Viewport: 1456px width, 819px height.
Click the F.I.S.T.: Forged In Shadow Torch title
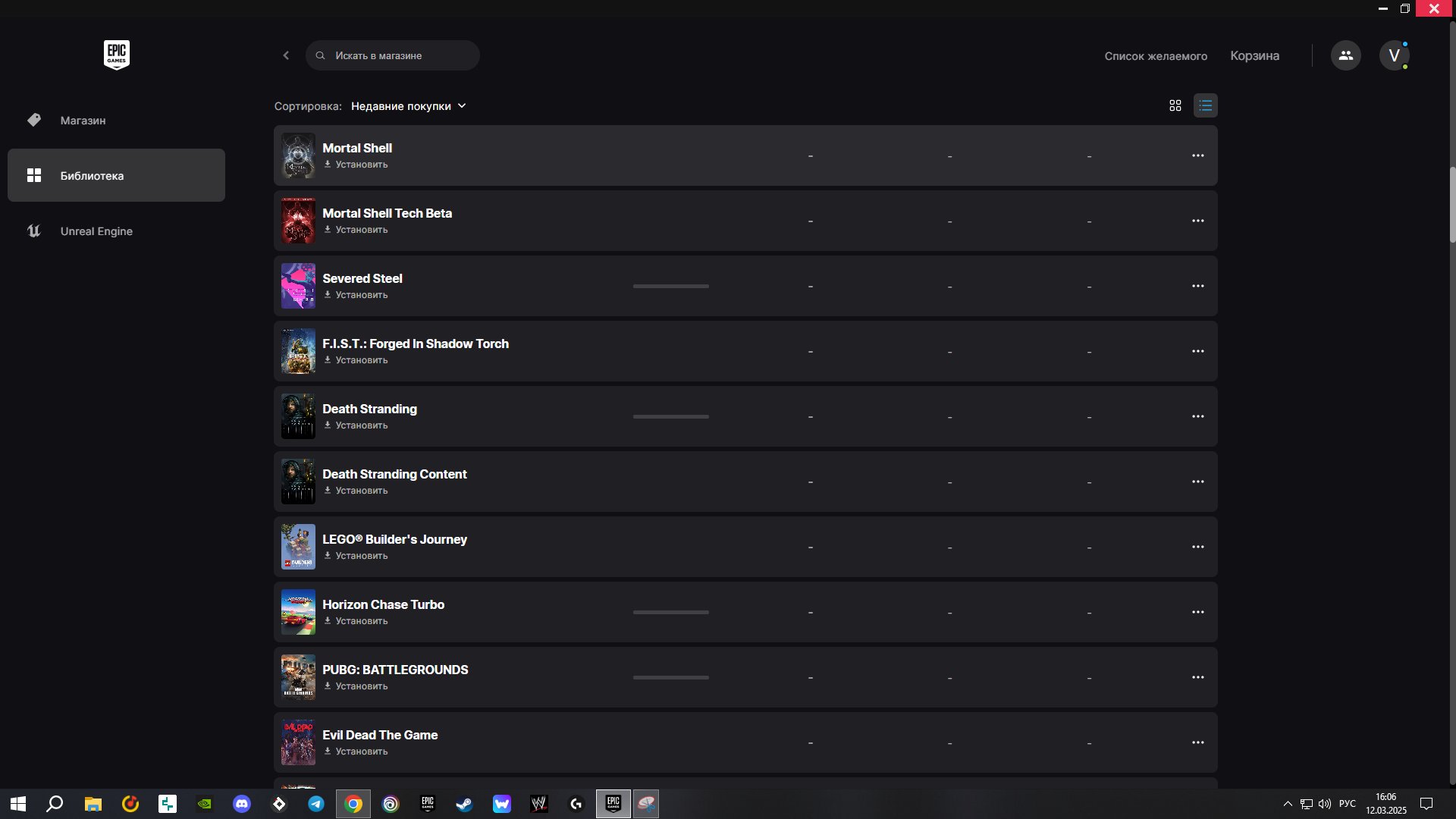[416, 344]
